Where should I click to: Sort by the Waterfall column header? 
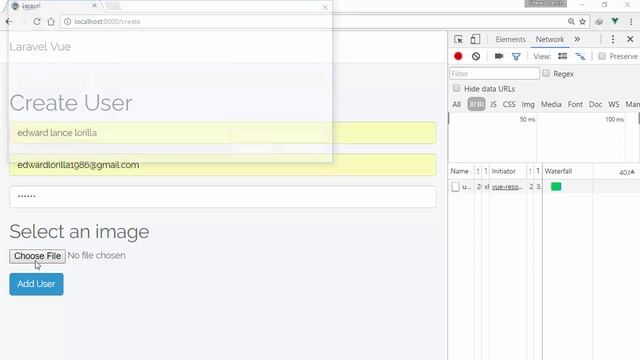pyautogui.click(x=558, y=171)
